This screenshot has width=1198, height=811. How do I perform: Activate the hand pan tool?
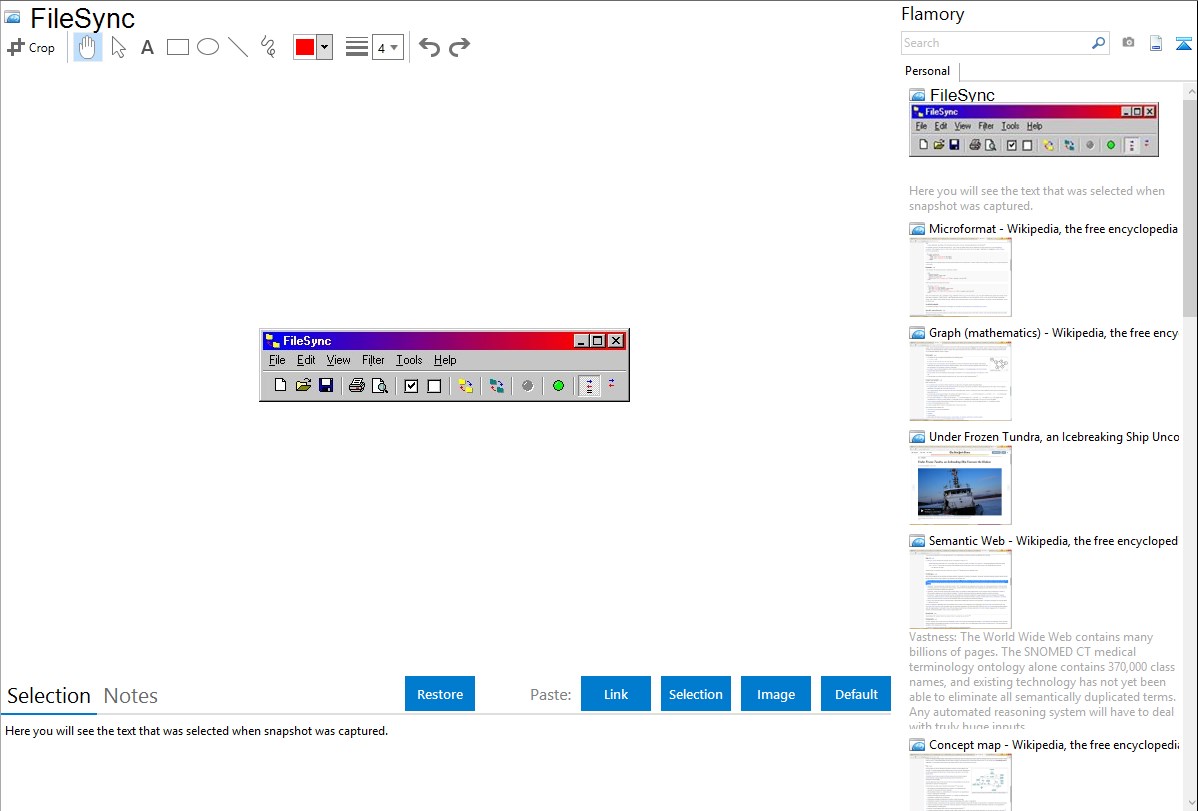point(88,47)
